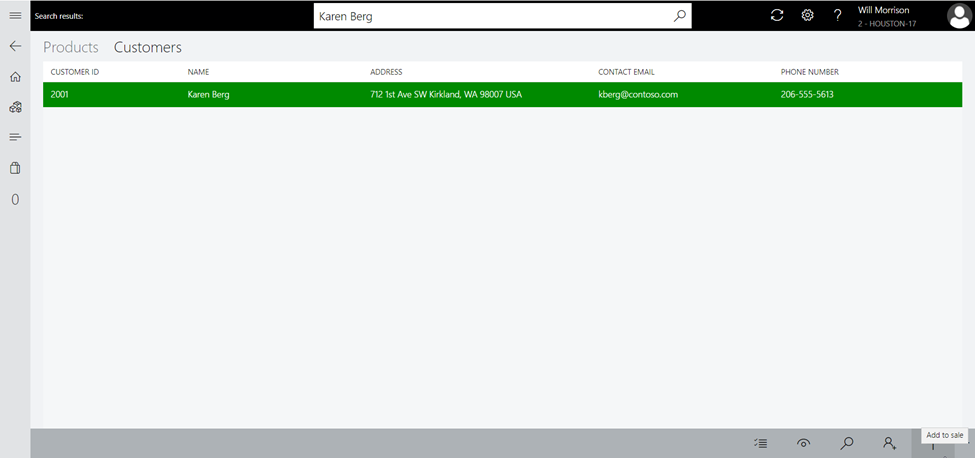Image resolution: width=975 pixels, height=458 pixels.
Task: Open Will Morrison user profile avatar
Action: pos(959,16)
